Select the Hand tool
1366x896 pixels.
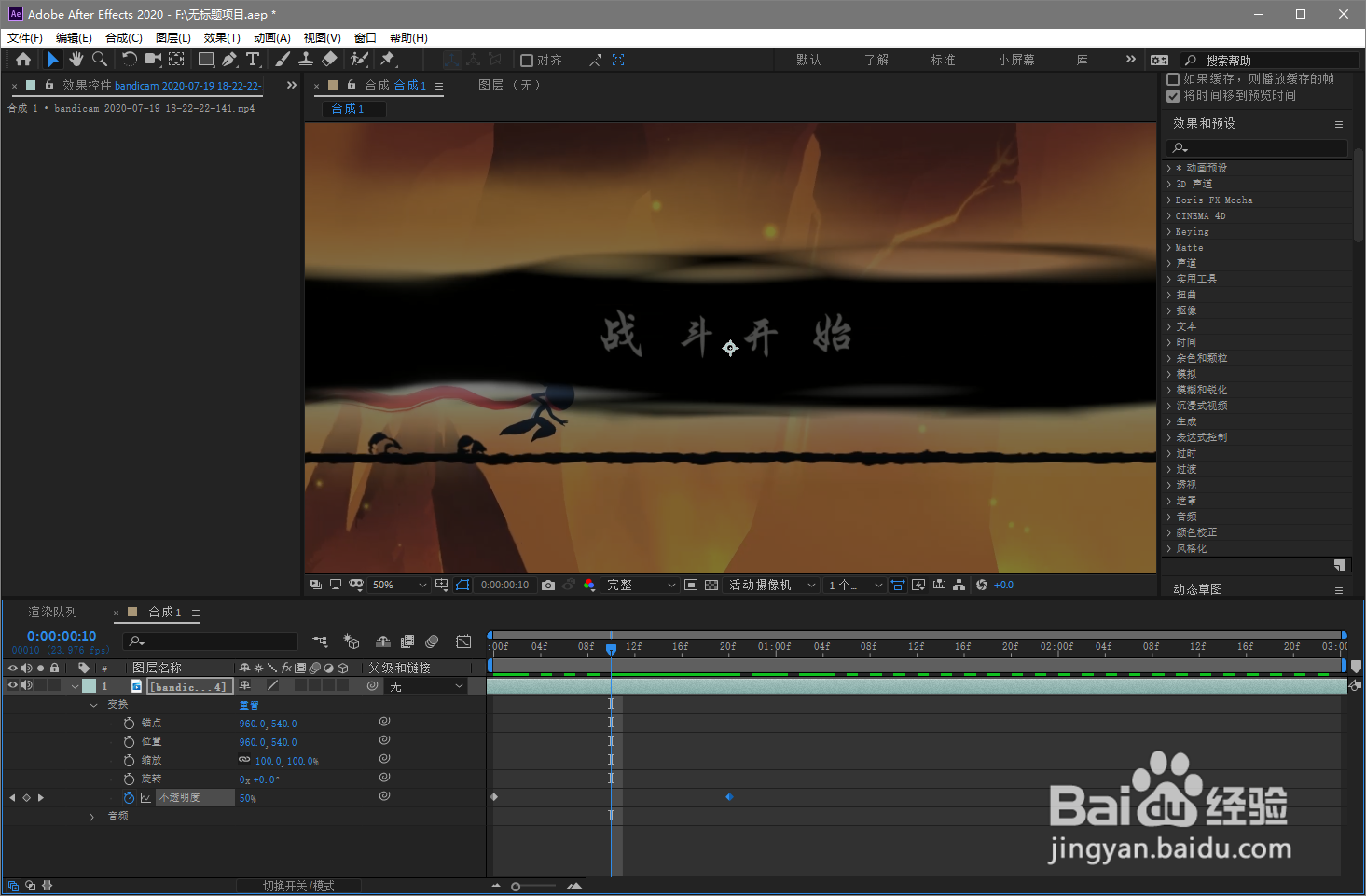tap(76, 60)
